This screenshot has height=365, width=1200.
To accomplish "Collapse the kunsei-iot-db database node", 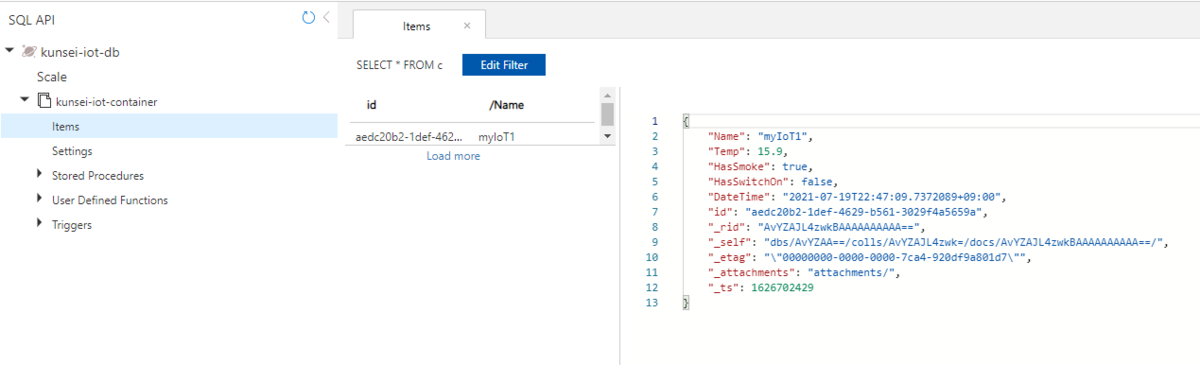I will (x=9, y=51).
